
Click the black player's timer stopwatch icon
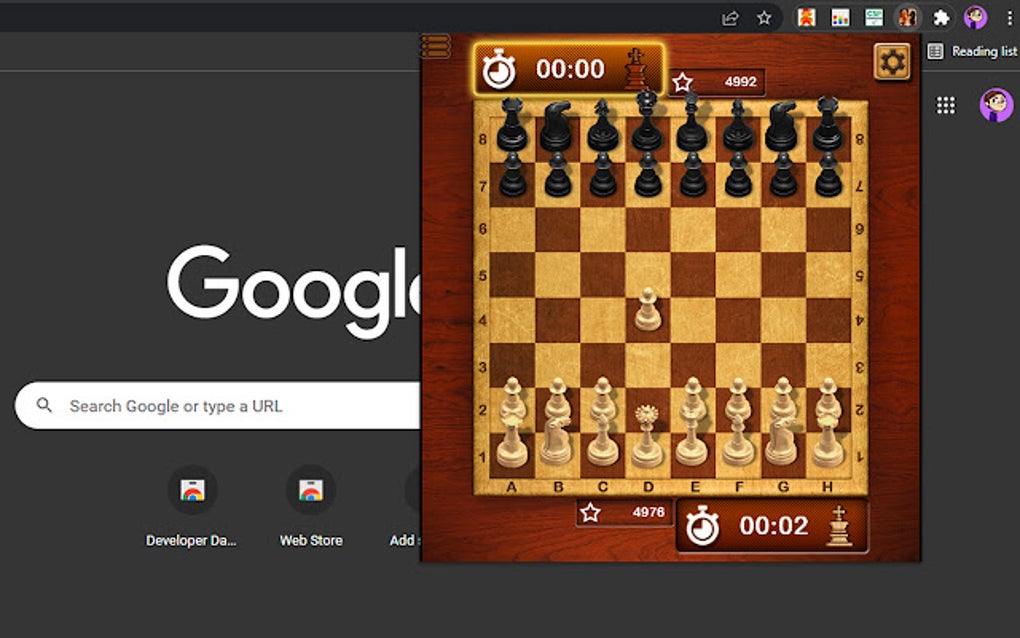point(497,69)
